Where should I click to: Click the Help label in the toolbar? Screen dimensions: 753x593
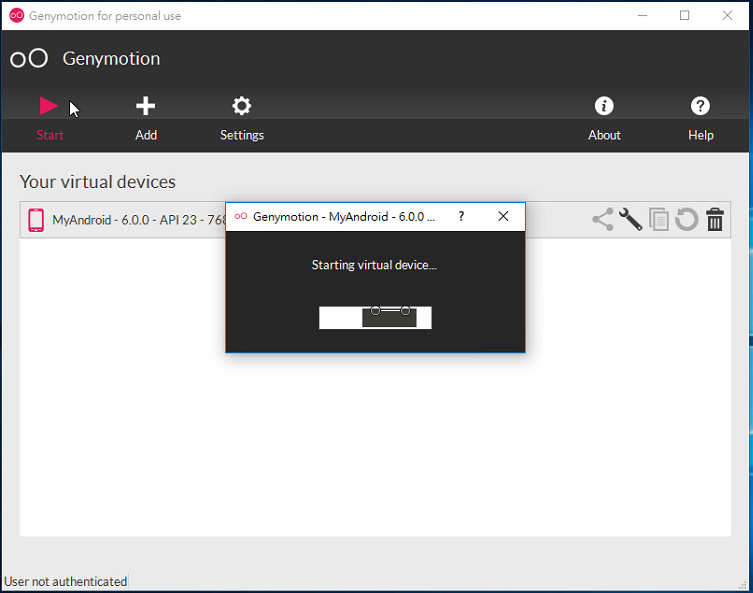tap(701, 135)
